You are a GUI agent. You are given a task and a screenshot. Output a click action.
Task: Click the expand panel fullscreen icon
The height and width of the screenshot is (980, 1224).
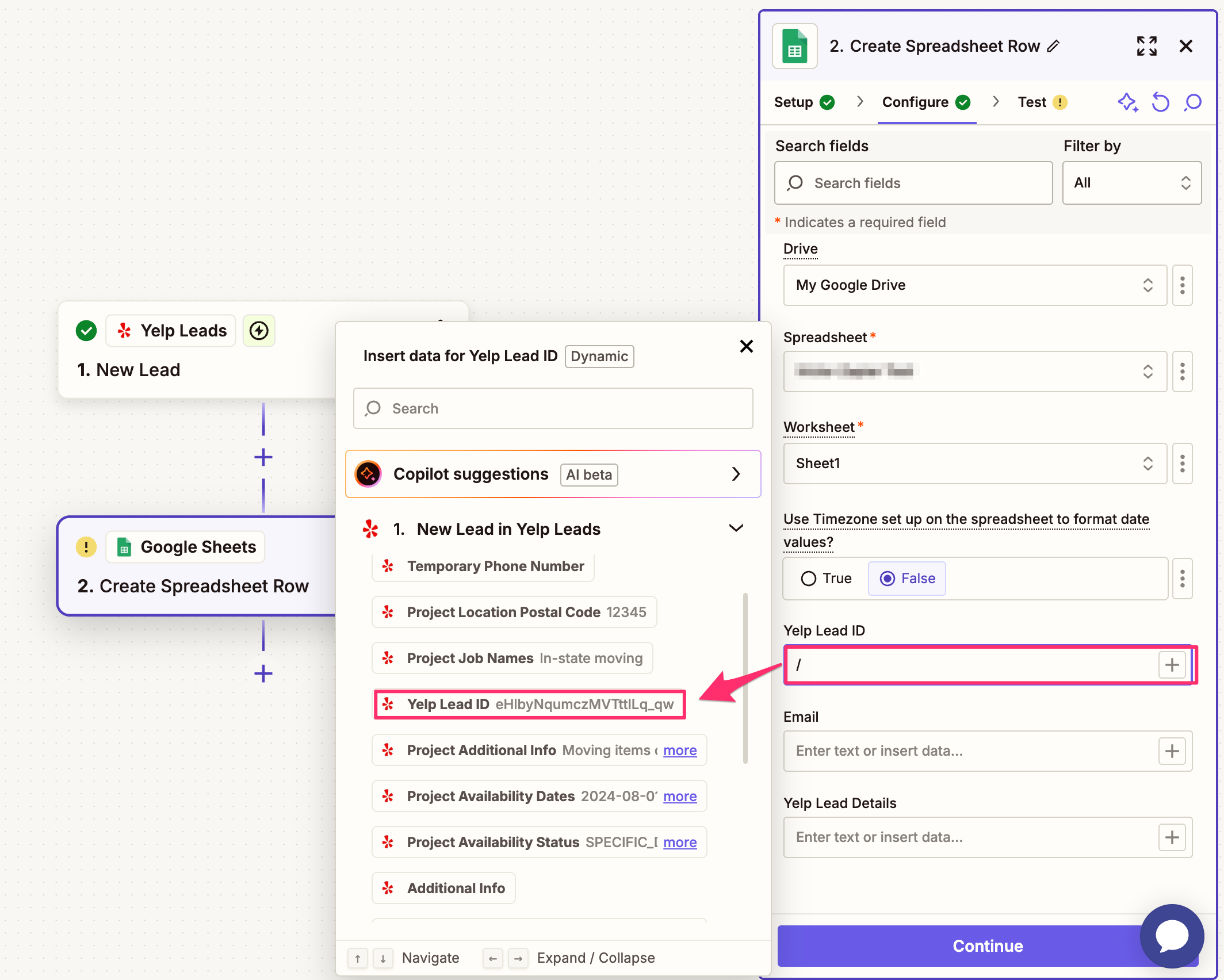tap(1146, 46)
